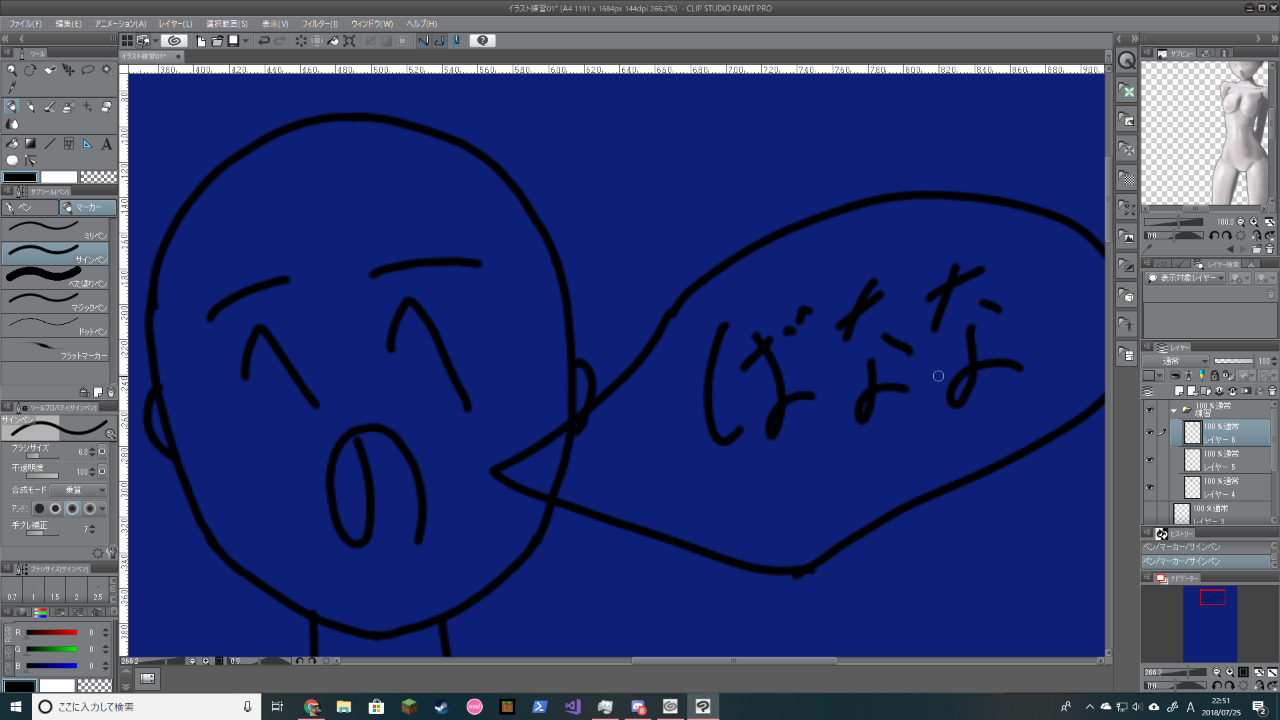The image size is (1280, 720).
Task: Select the Gradient tool
Action: [x=30, y=144]
